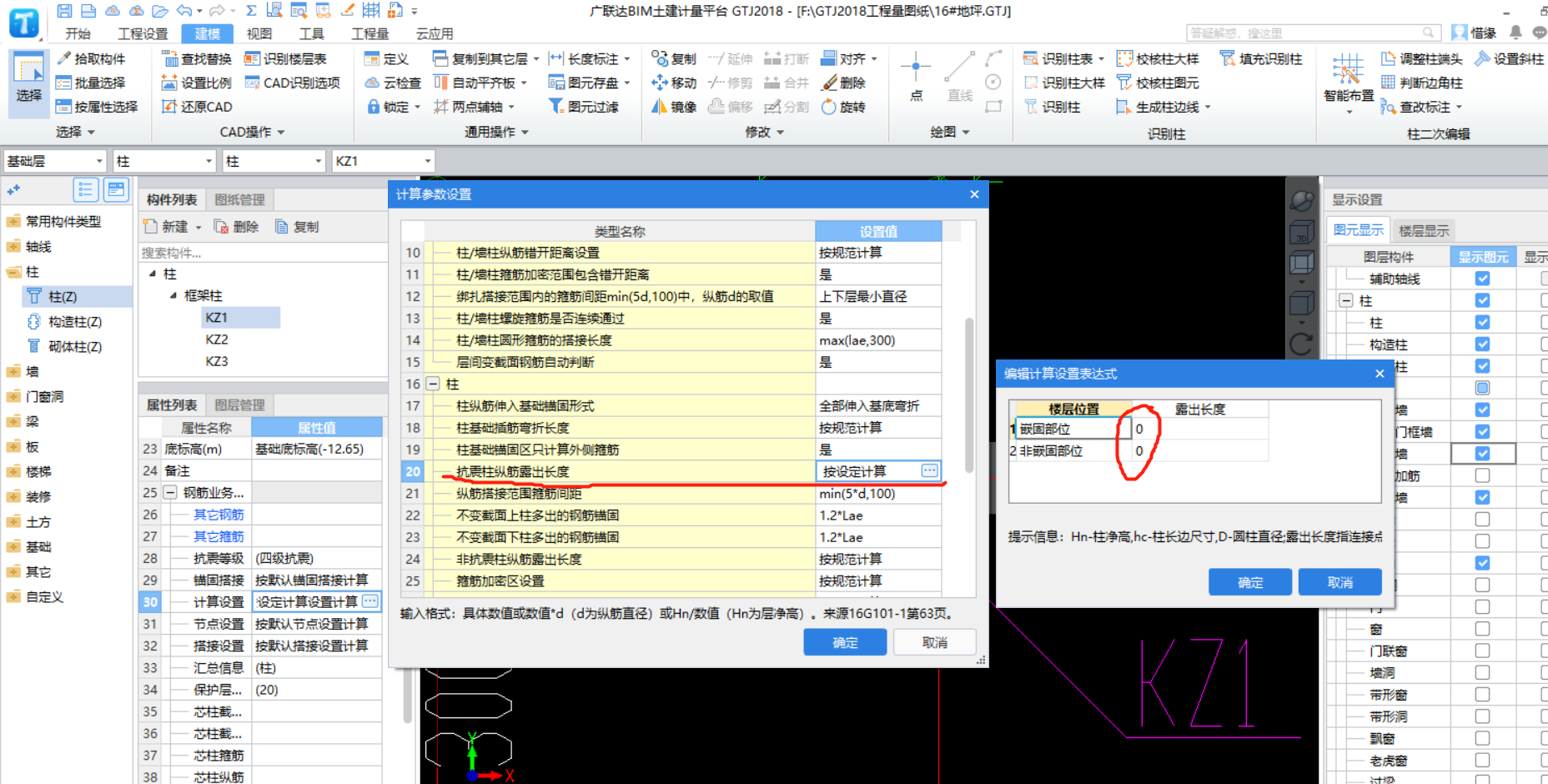Click the 复制 copy tool in ribbon
The image size is (1548, 784).
pos(674,59)
